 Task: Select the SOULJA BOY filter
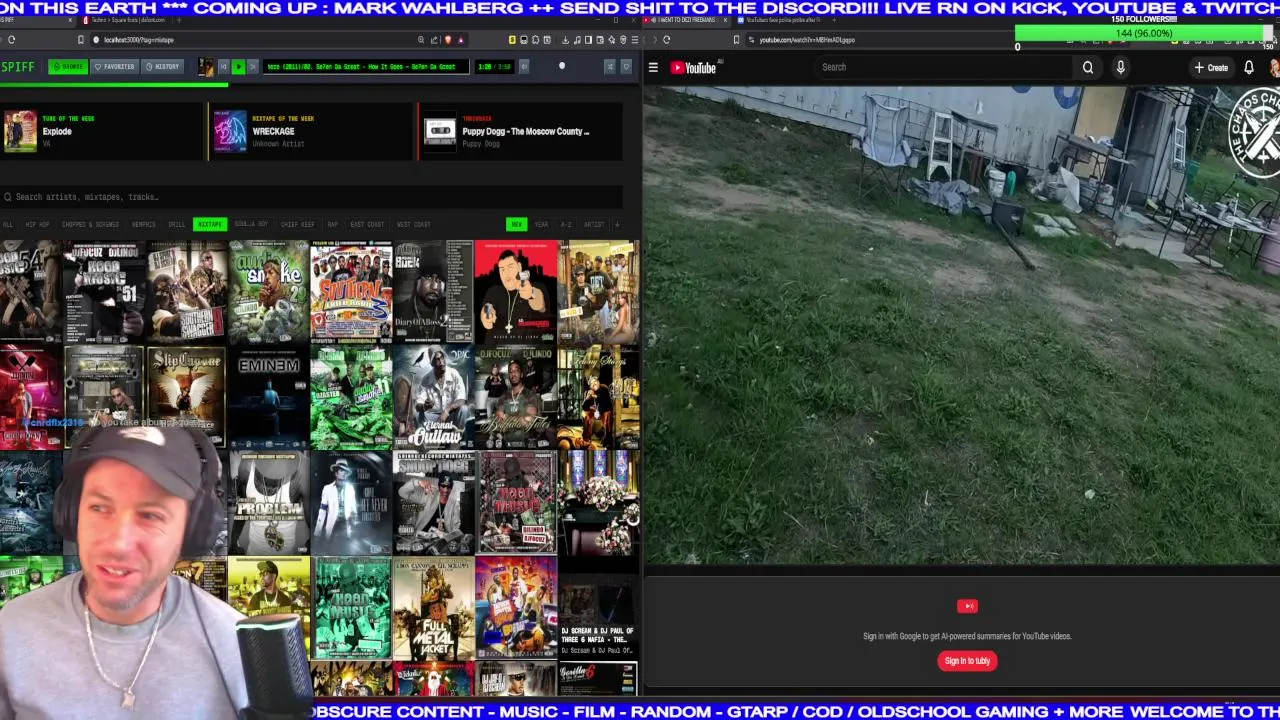251,224
